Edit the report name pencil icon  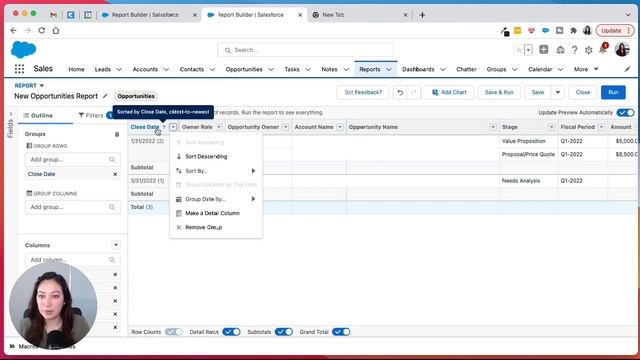(105, 96)
